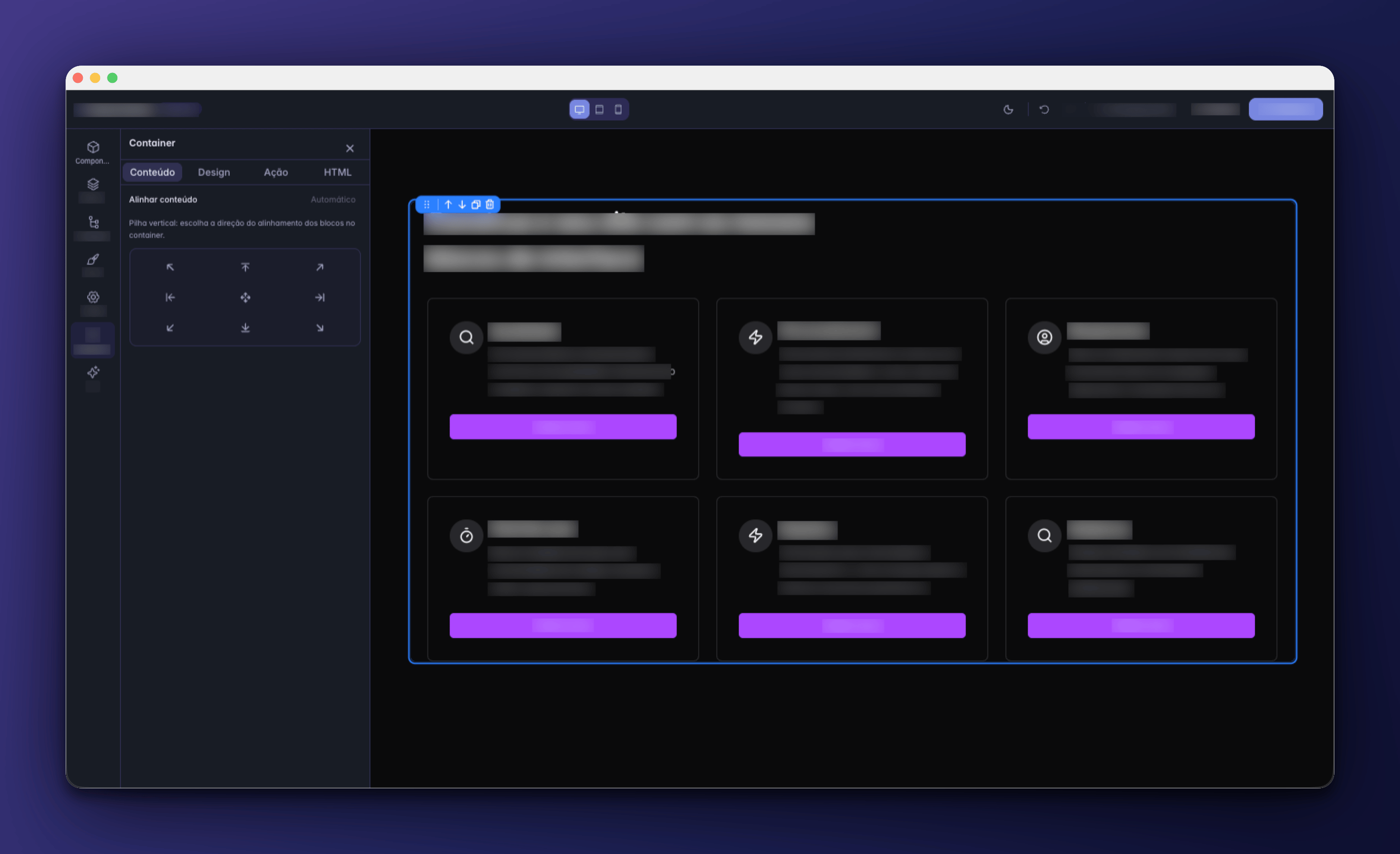1400x854 pixels.
Task: Click the user profile icon in the card
Action: coord(1044,337)
